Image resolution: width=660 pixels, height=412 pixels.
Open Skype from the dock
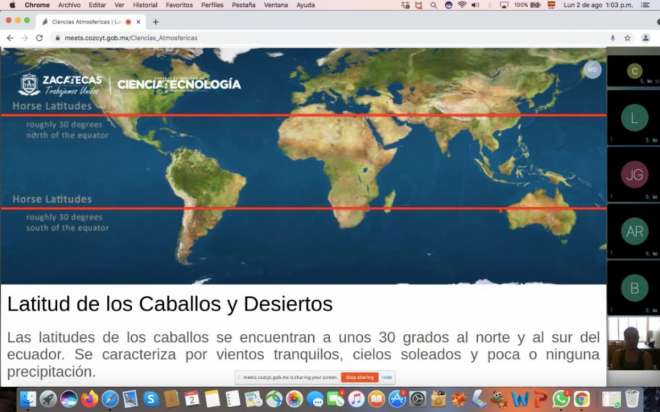click(151, 399)
